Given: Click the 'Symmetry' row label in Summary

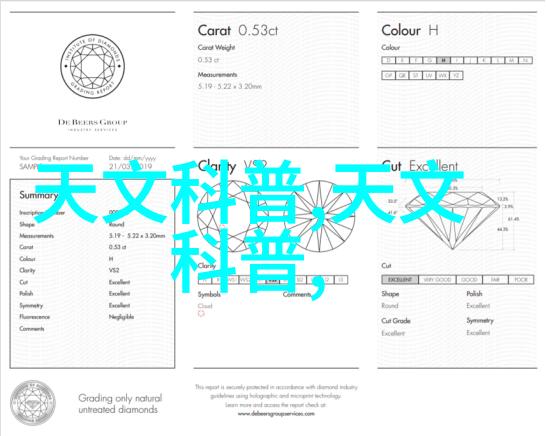Looking at the screenshot, I should 31,305.
